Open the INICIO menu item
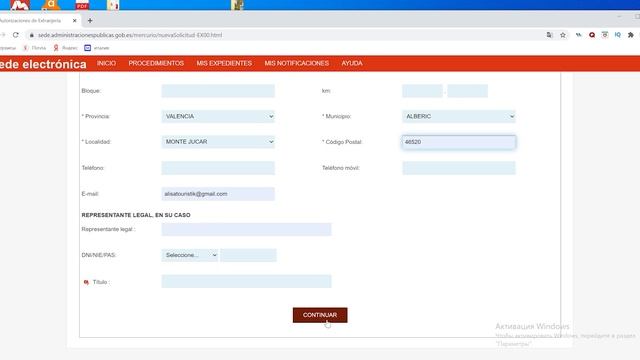Viewport: 640px width, 360px height. [x=106, y=63]
